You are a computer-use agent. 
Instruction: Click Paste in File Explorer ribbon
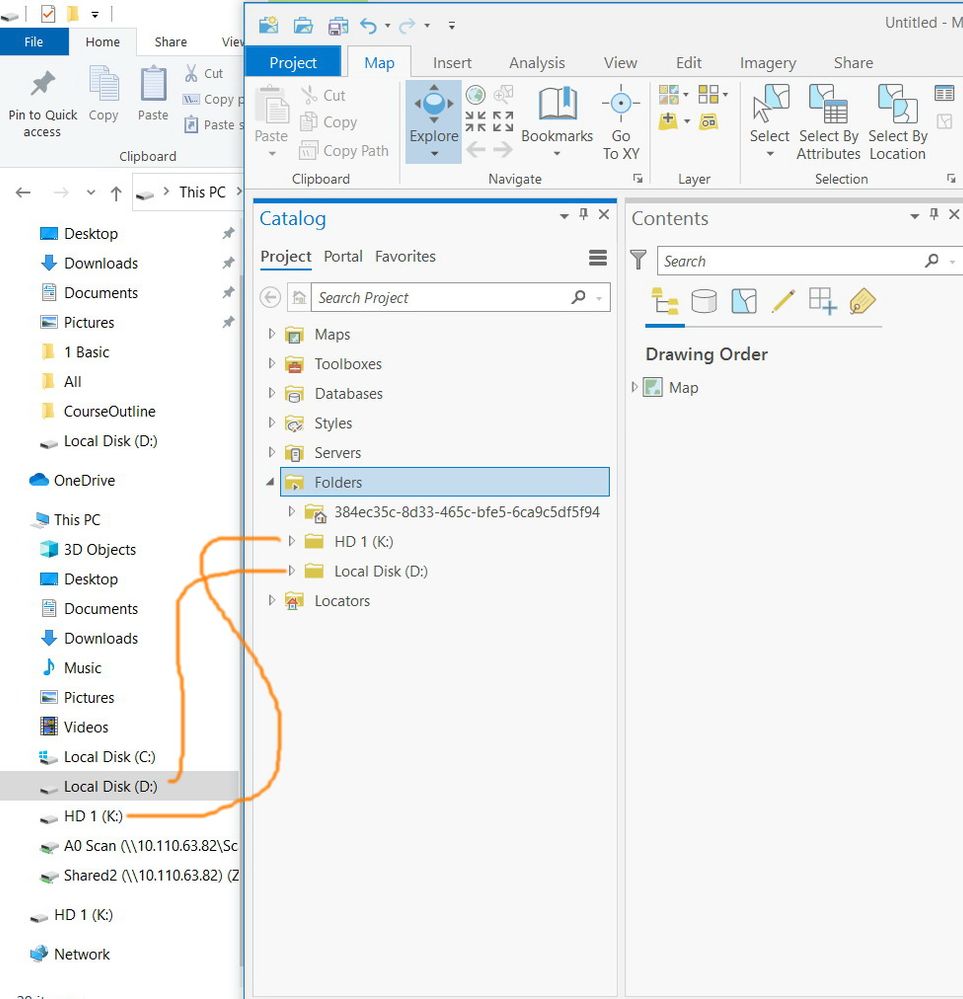coord(153,94)
